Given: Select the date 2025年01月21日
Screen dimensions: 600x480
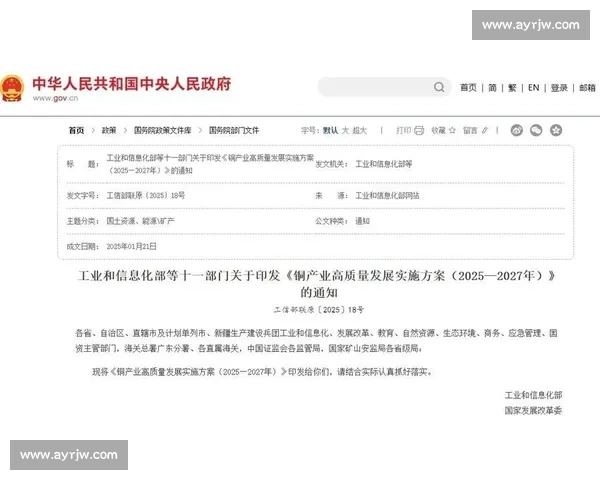Looking at the screenshot, I should (131, 246).
